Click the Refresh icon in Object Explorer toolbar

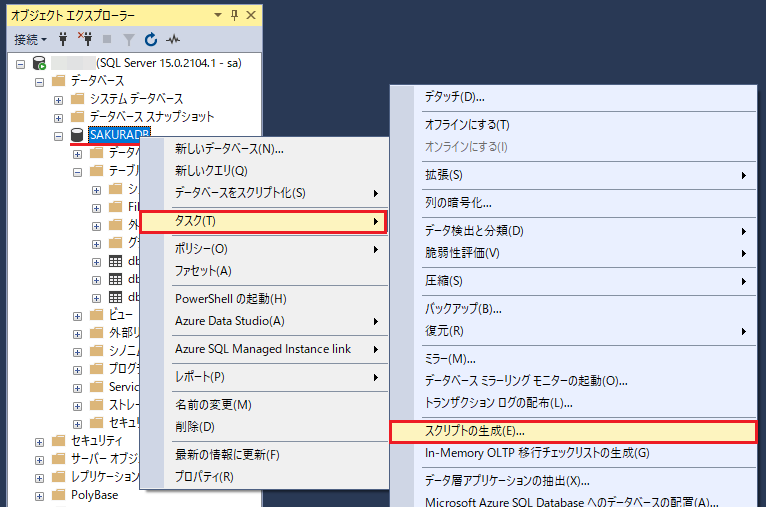coord(151,40)
